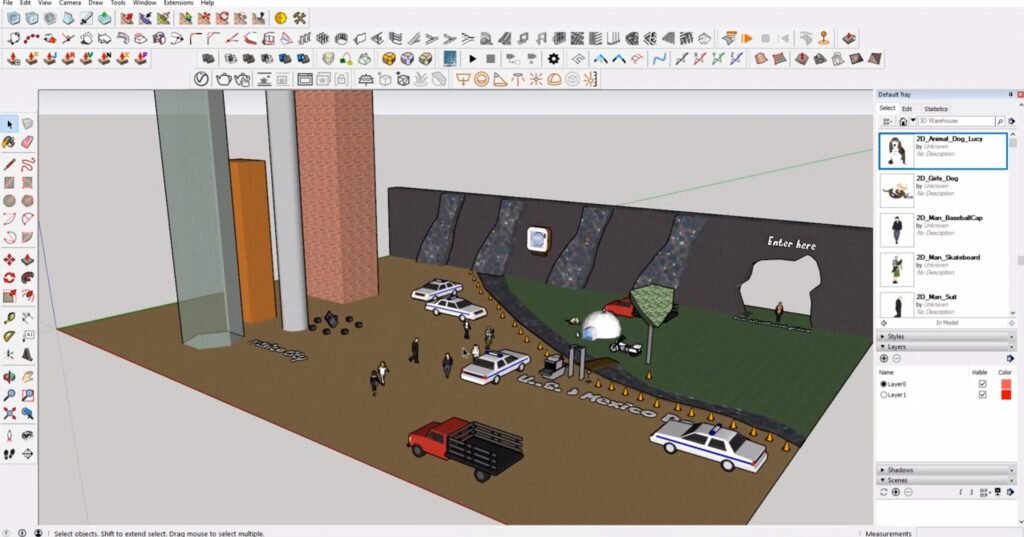Select the 2D_Man_Skateboard component
This screenshot has width=1024, height=537.
(x=944, y=268)
